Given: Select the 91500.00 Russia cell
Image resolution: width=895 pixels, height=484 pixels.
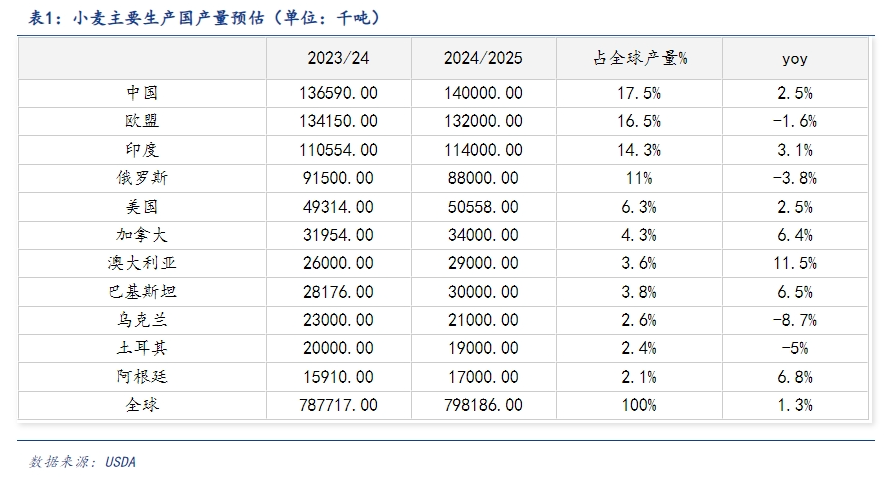Looking at the screenshot, I should (x=338, y=178).
